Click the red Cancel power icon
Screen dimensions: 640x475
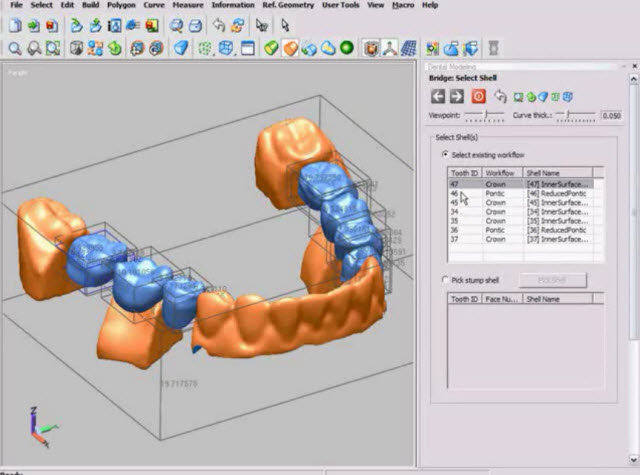point(479,97)
